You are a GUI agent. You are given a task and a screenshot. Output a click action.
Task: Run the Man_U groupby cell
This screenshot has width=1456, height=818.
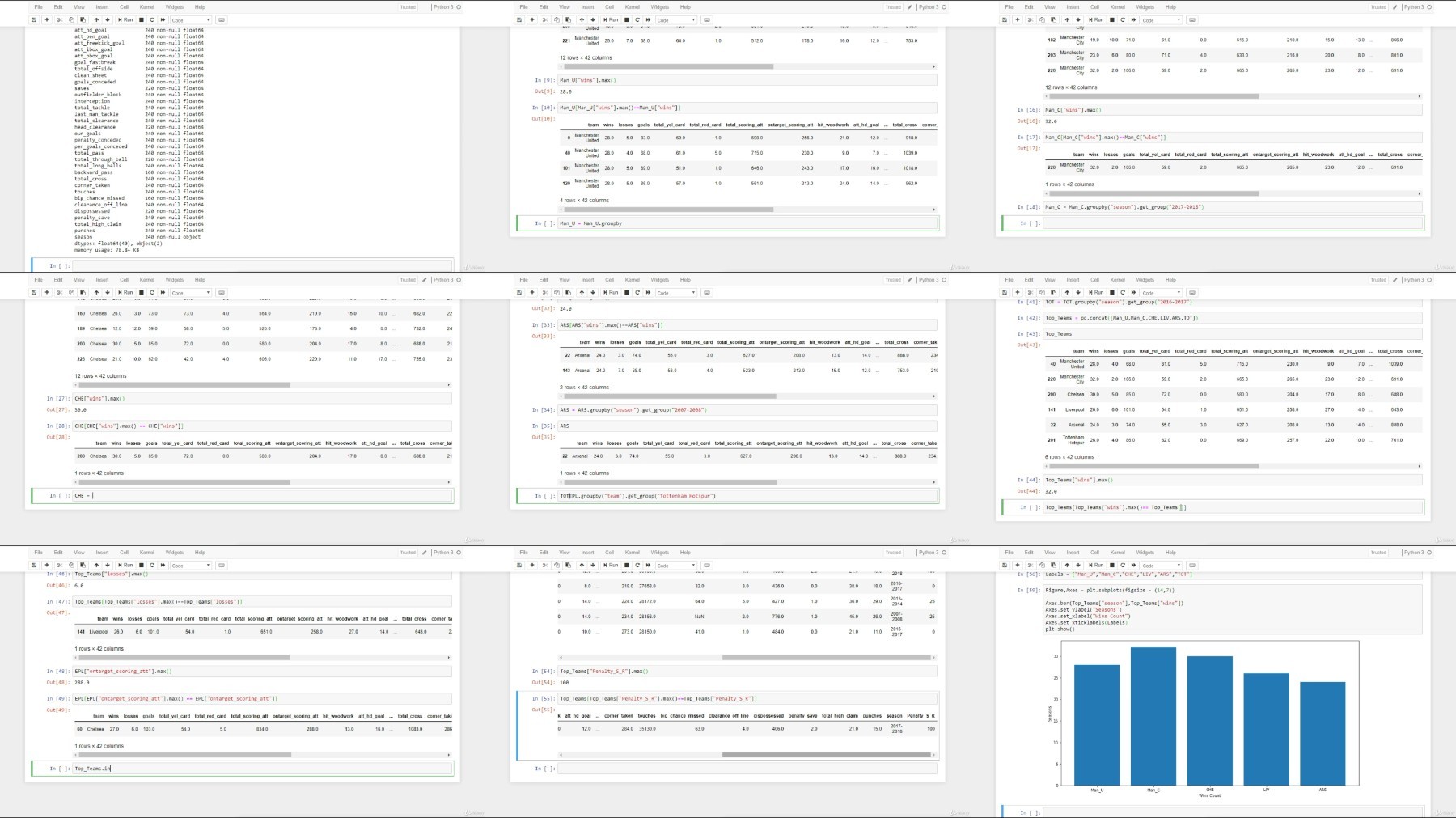612,19
